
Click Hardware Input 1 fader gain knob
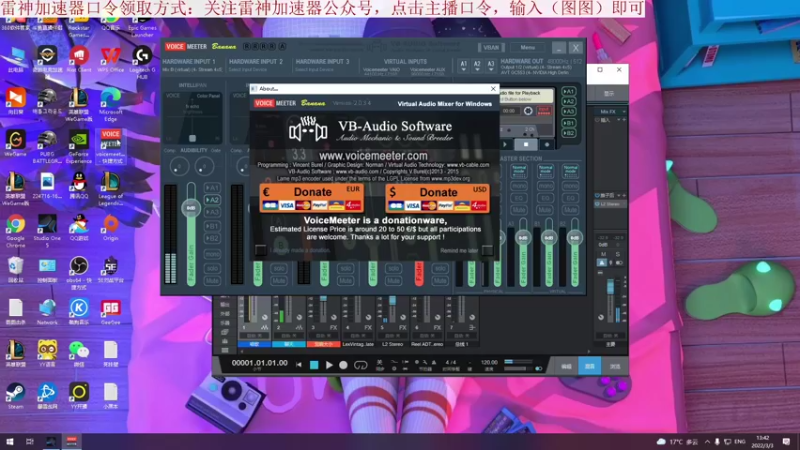(x=191, y=208)
